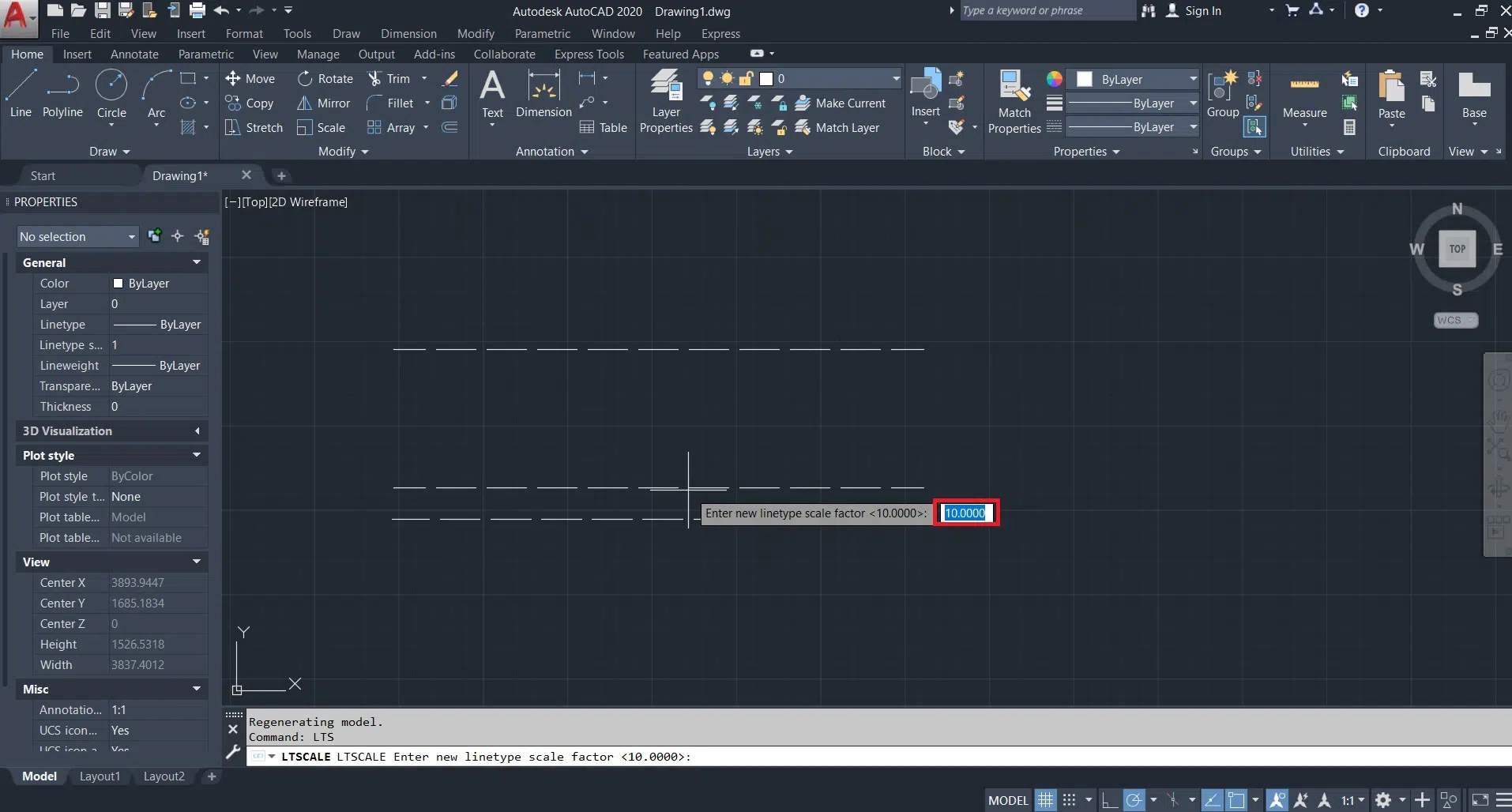Click the linetype scale factor input field
Viewport: 1512px width, 812px height.
coord(965,513)
